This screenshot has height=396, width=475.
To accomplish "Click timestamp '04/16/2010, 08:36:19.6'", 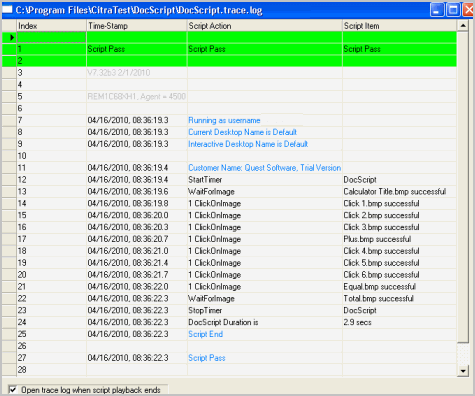I will 128,192.
